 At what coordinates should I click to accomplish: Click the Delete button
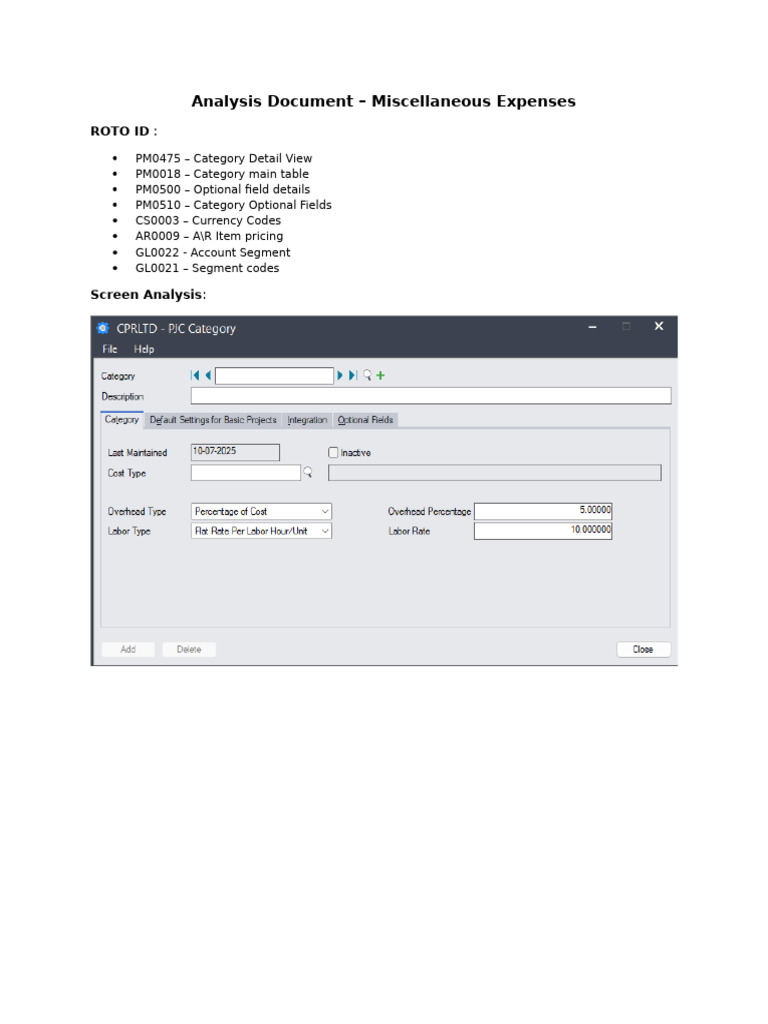point(189,649)
